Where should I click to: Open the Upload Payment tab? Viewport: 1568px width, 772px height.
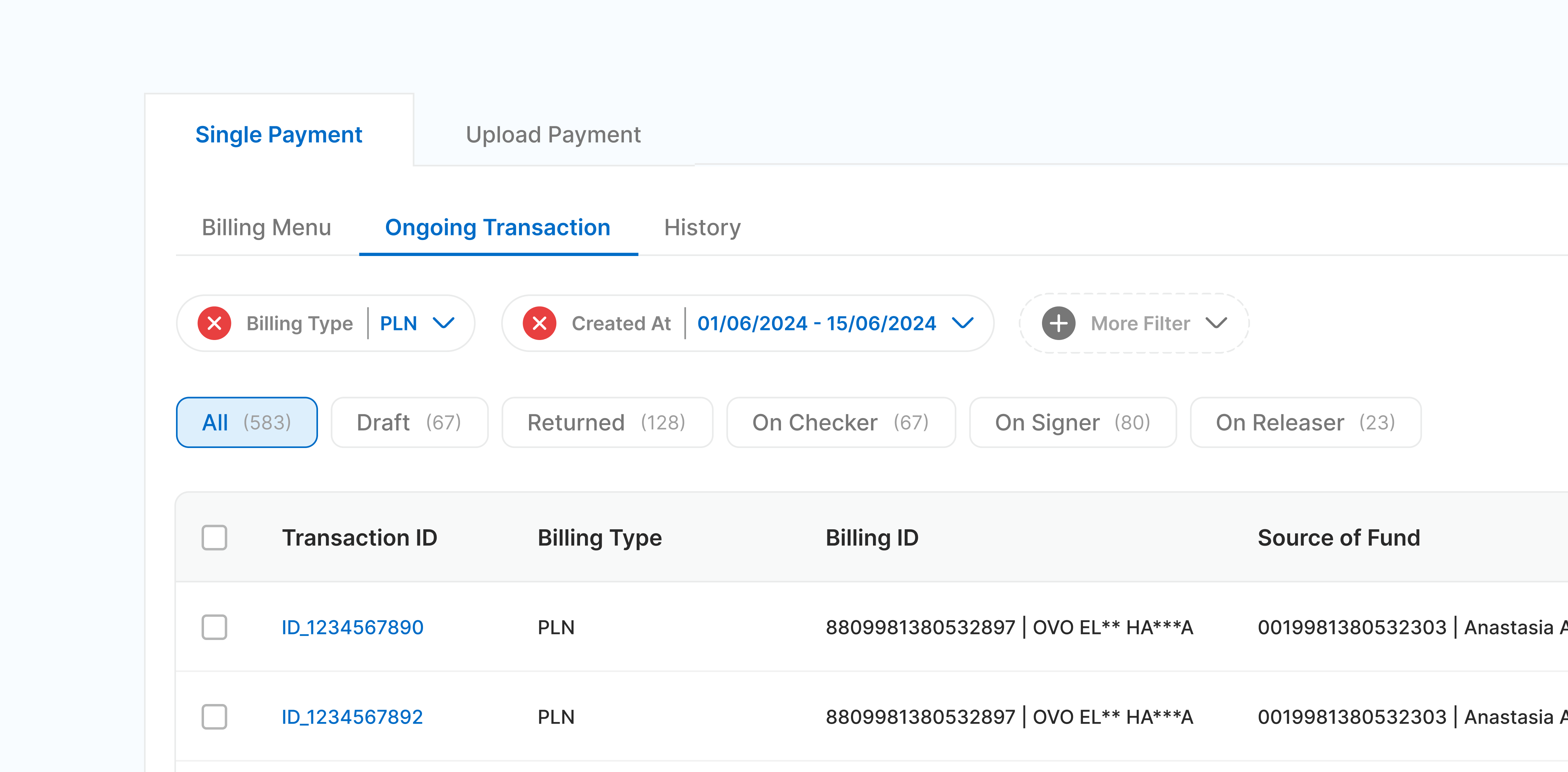[553, 135]
